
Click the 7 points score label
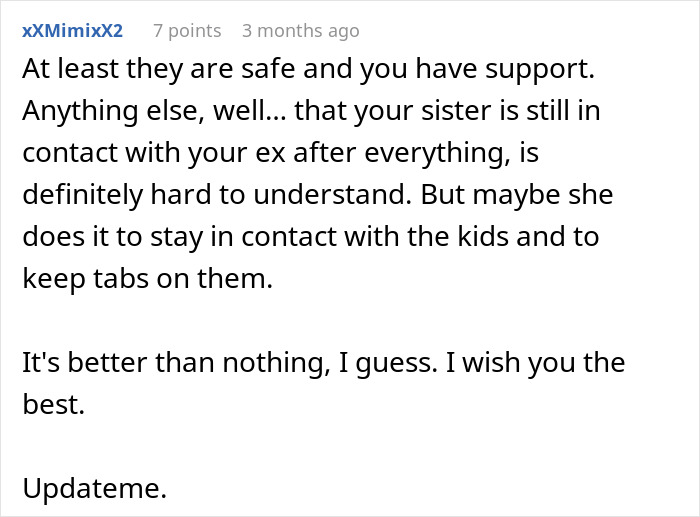point(180,31)
